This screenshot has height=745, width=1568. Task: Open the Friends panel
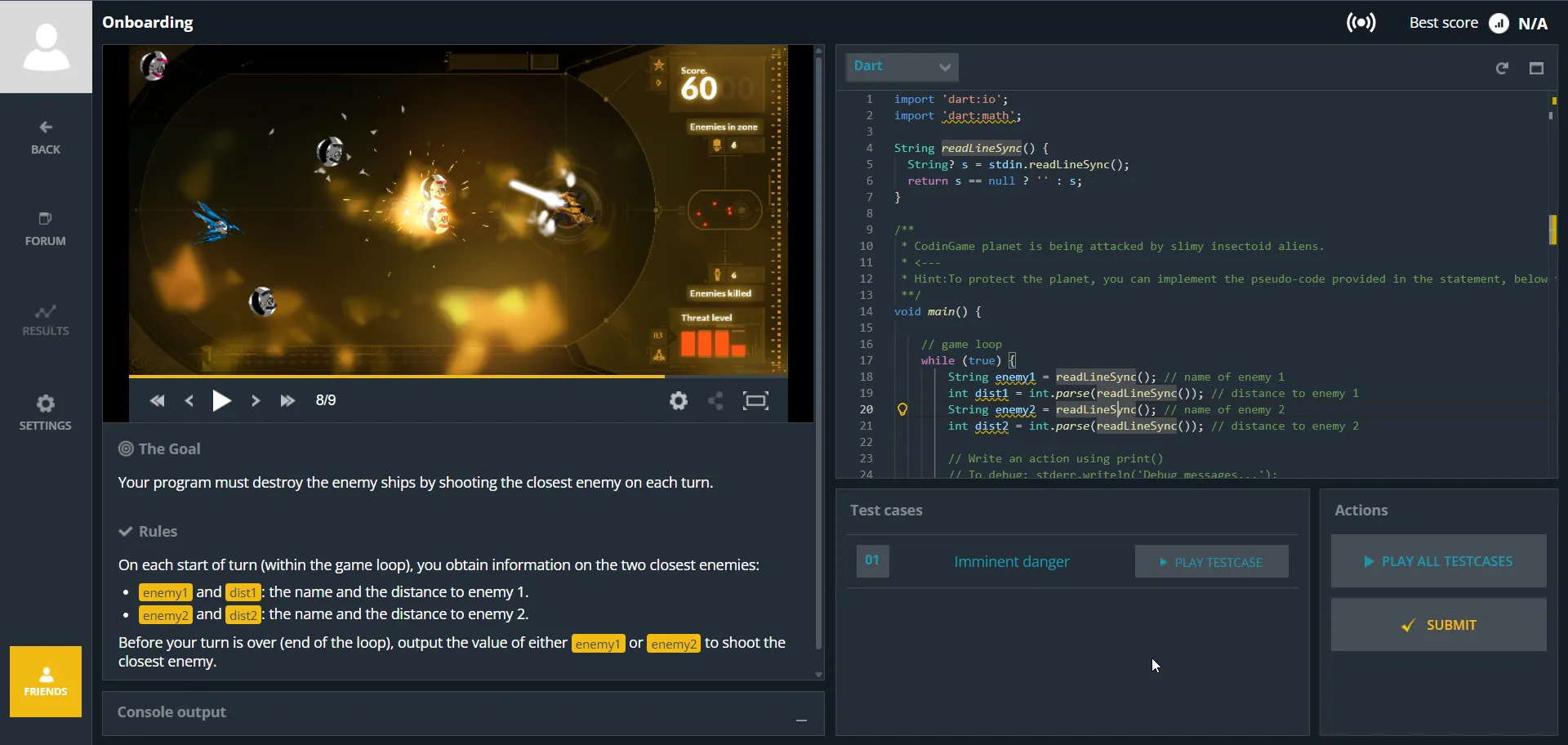click(x=46, y=681)
